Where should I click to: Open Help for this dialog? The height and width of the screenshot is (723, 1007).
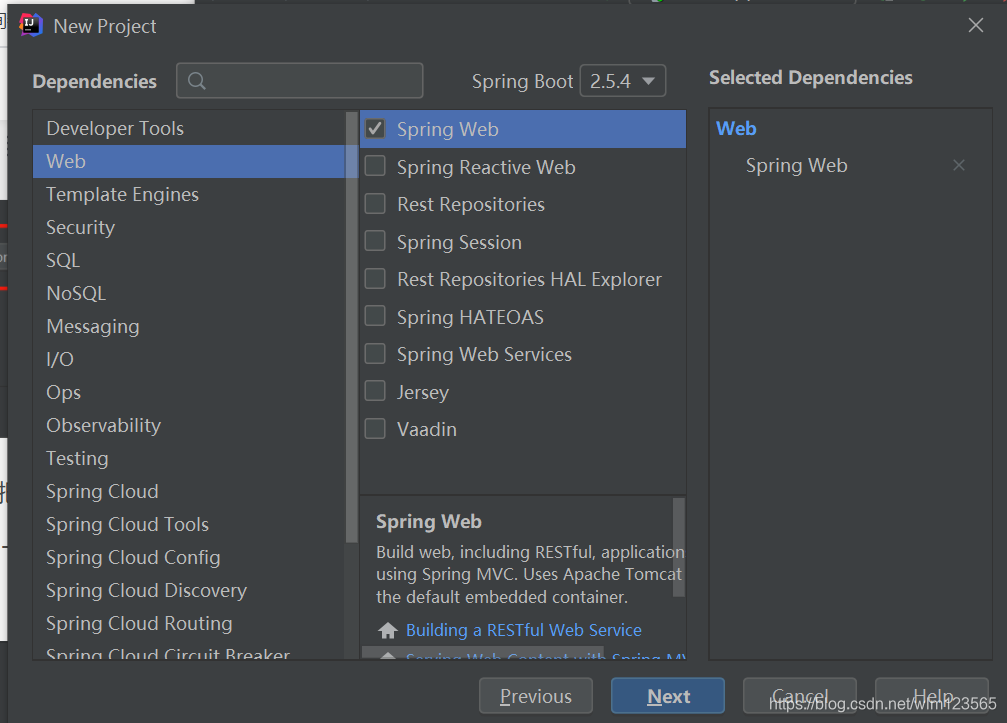point(932,696)
